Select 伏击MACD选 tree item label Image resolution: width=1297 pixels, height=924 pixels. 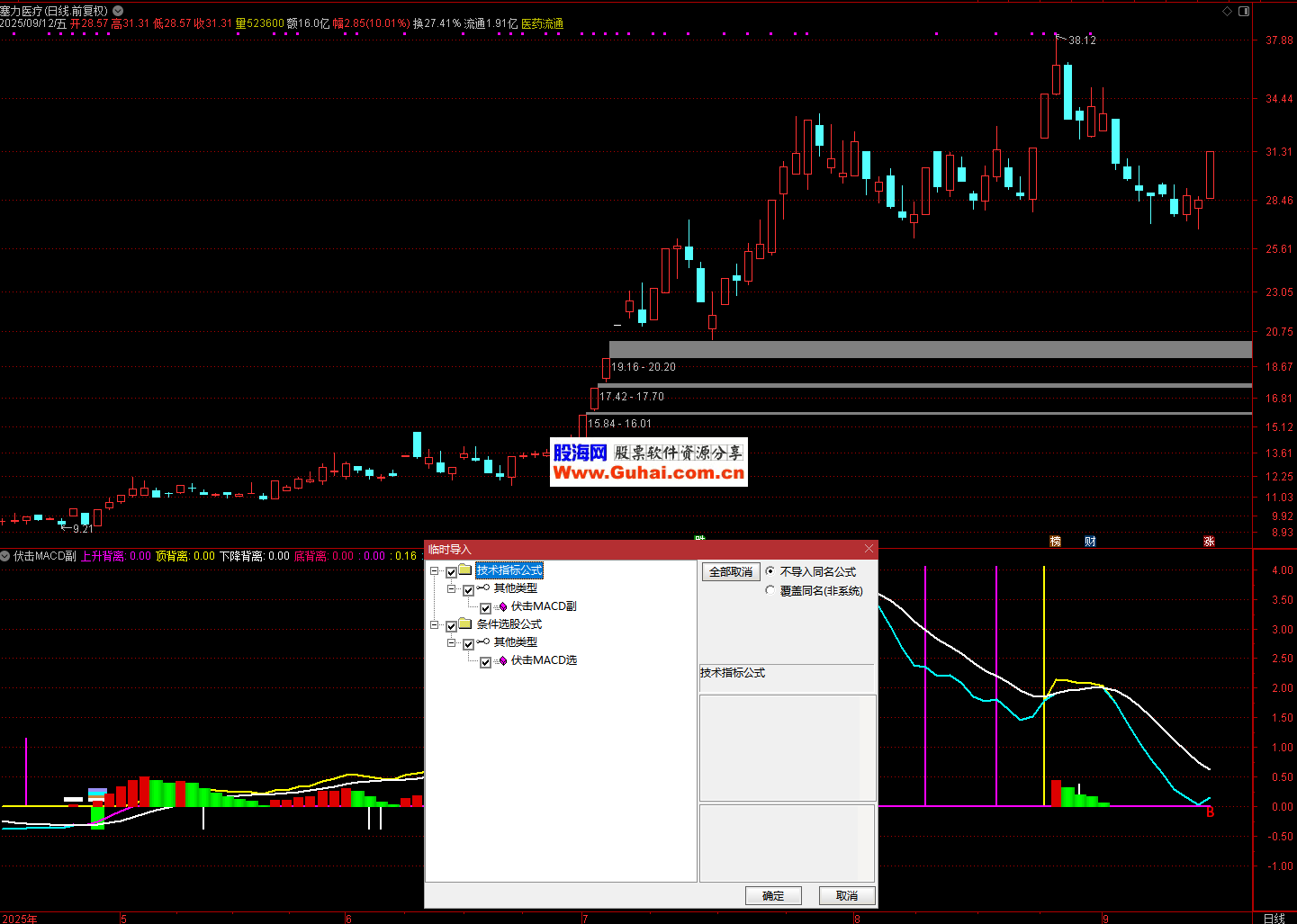[544, 660]
